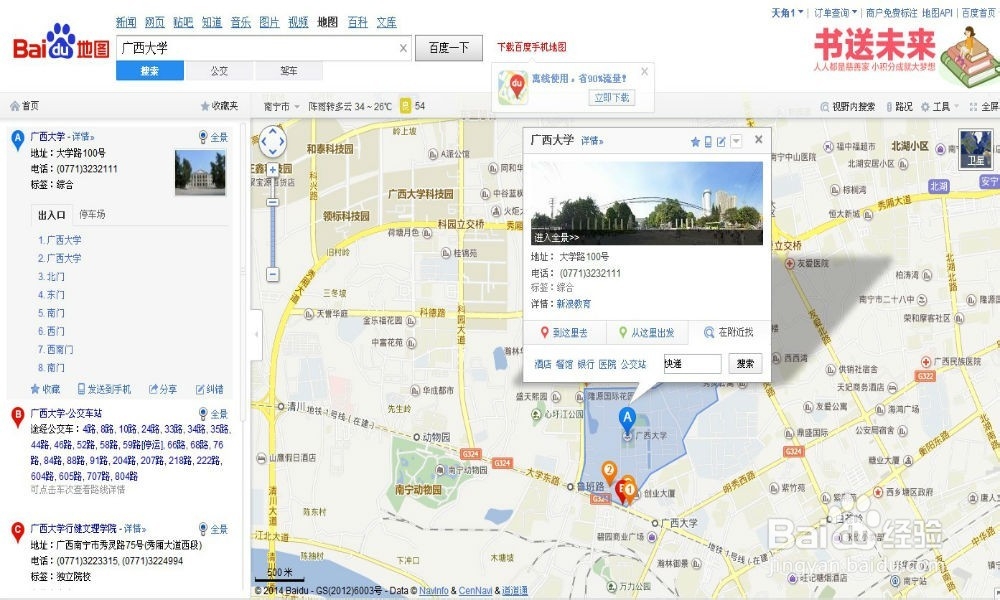Click the 全屏 fullscreen button

[x=984, y=106]
